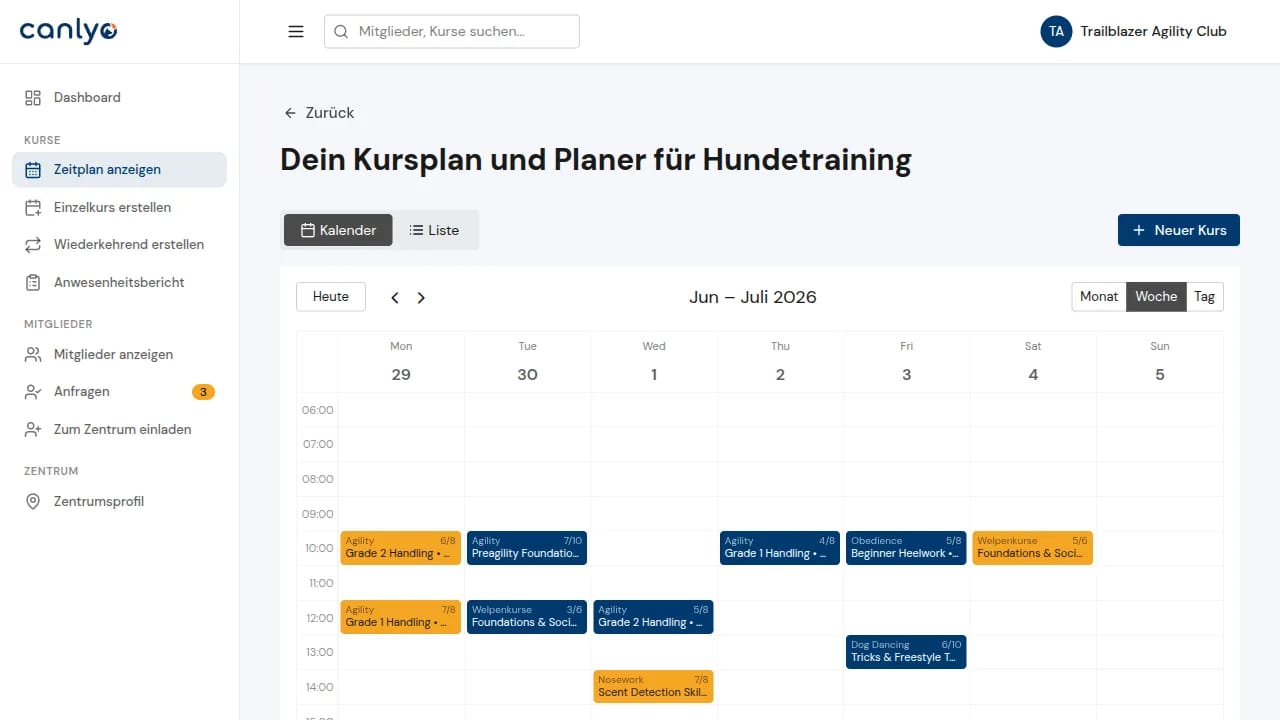1280x720 pixels.
Task: Click the plus icon on Neuer Kurs
Action: (x=1138, y=230)
